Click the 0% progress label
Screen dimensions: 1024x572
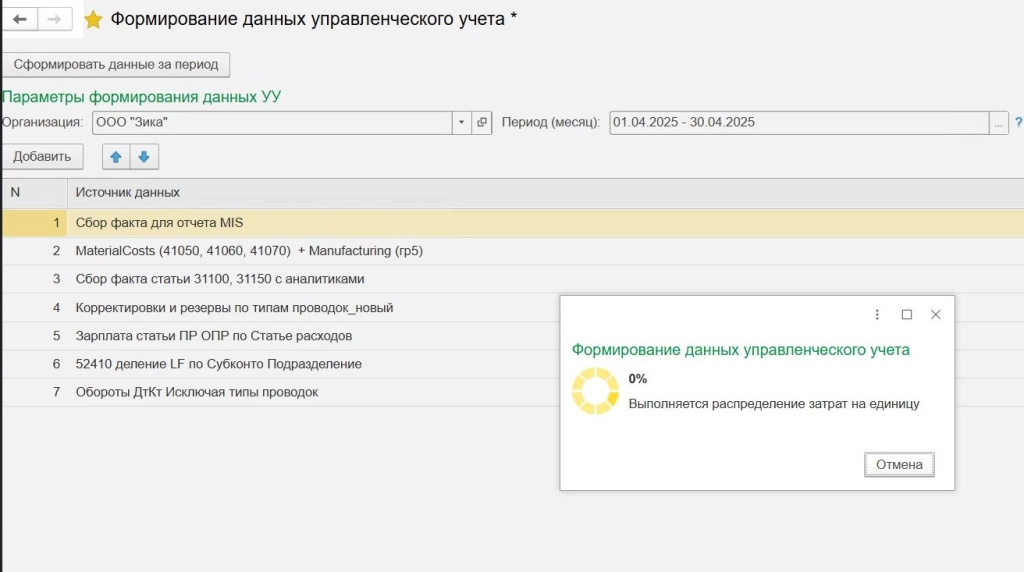tap(637, 379)
